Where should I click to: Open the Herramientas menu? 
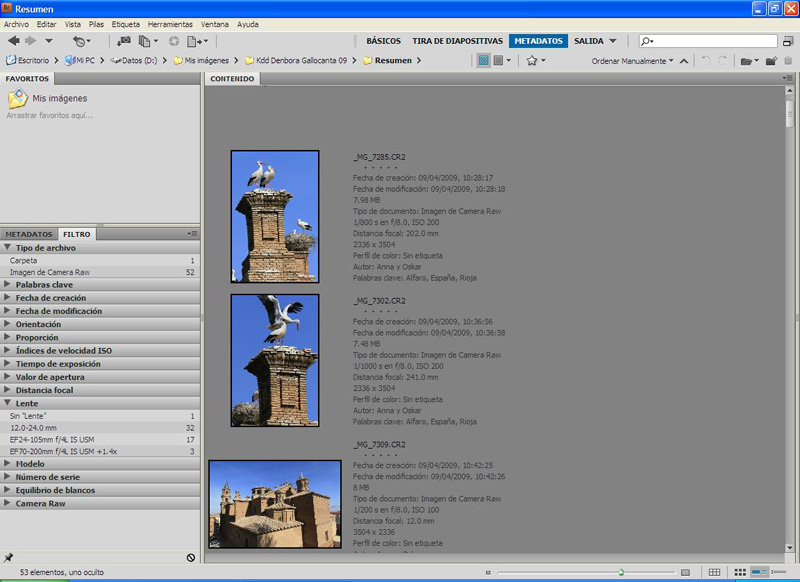[x=170, y=24]
